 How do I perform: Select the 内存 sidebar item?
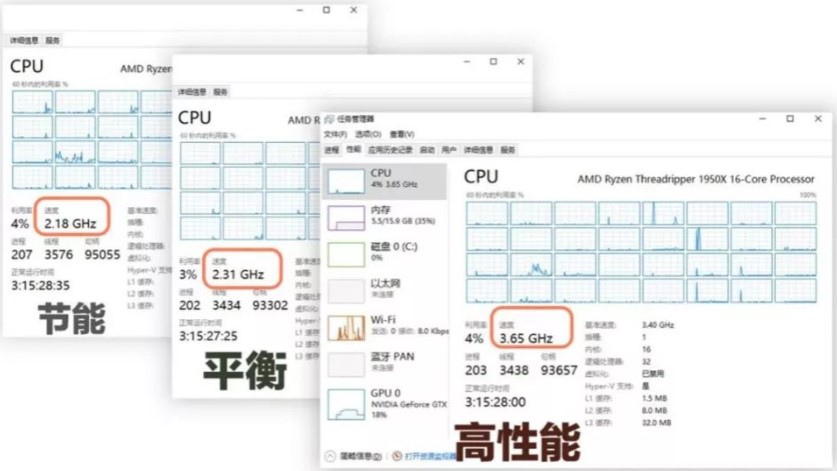click(384, 218)
